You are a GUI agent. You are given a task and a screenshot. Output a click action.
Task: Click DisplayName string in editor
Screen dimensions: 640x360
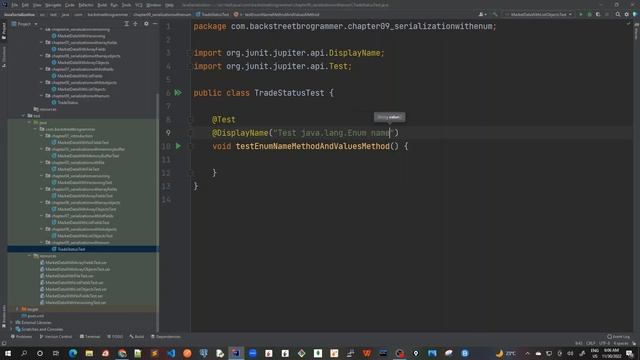(334, 133)
